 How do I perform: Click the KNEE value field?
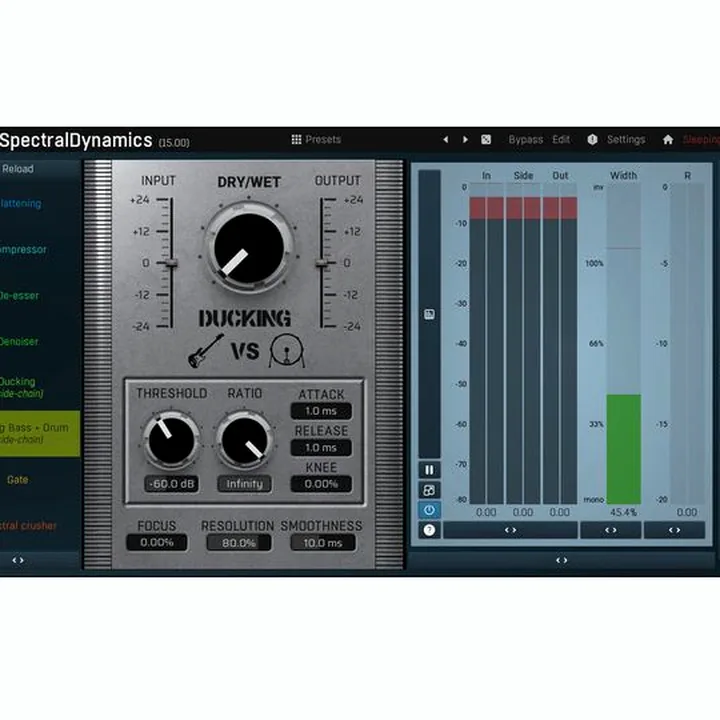(x=321, y=484)
